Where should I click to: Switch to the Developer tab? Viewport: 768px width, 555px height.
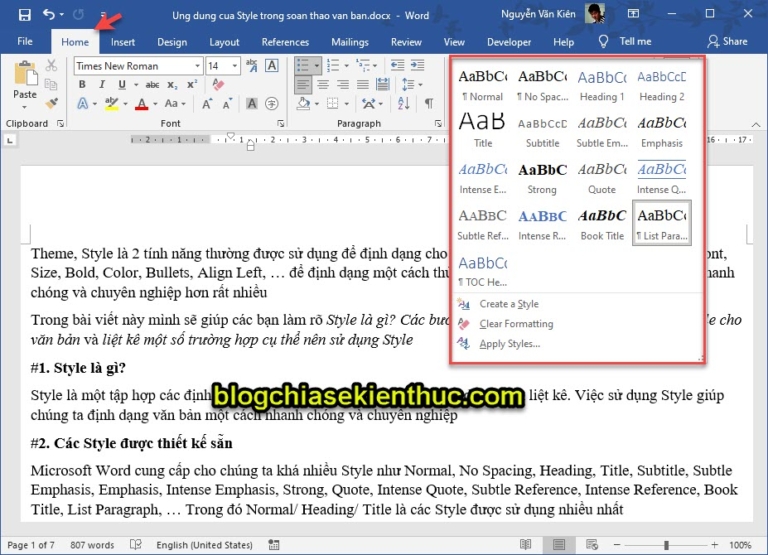508,42
